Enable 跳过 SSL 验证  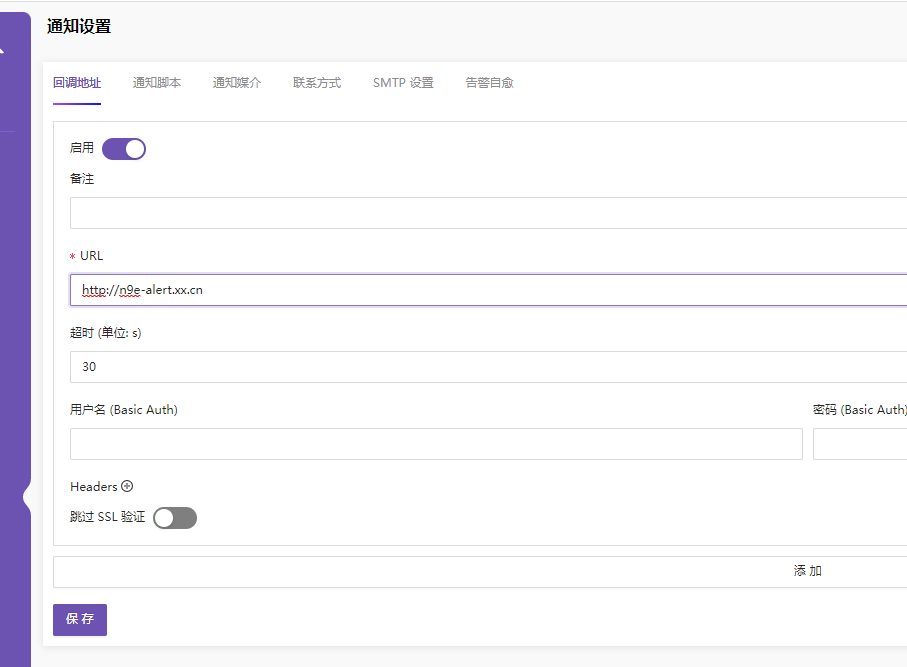175,517
